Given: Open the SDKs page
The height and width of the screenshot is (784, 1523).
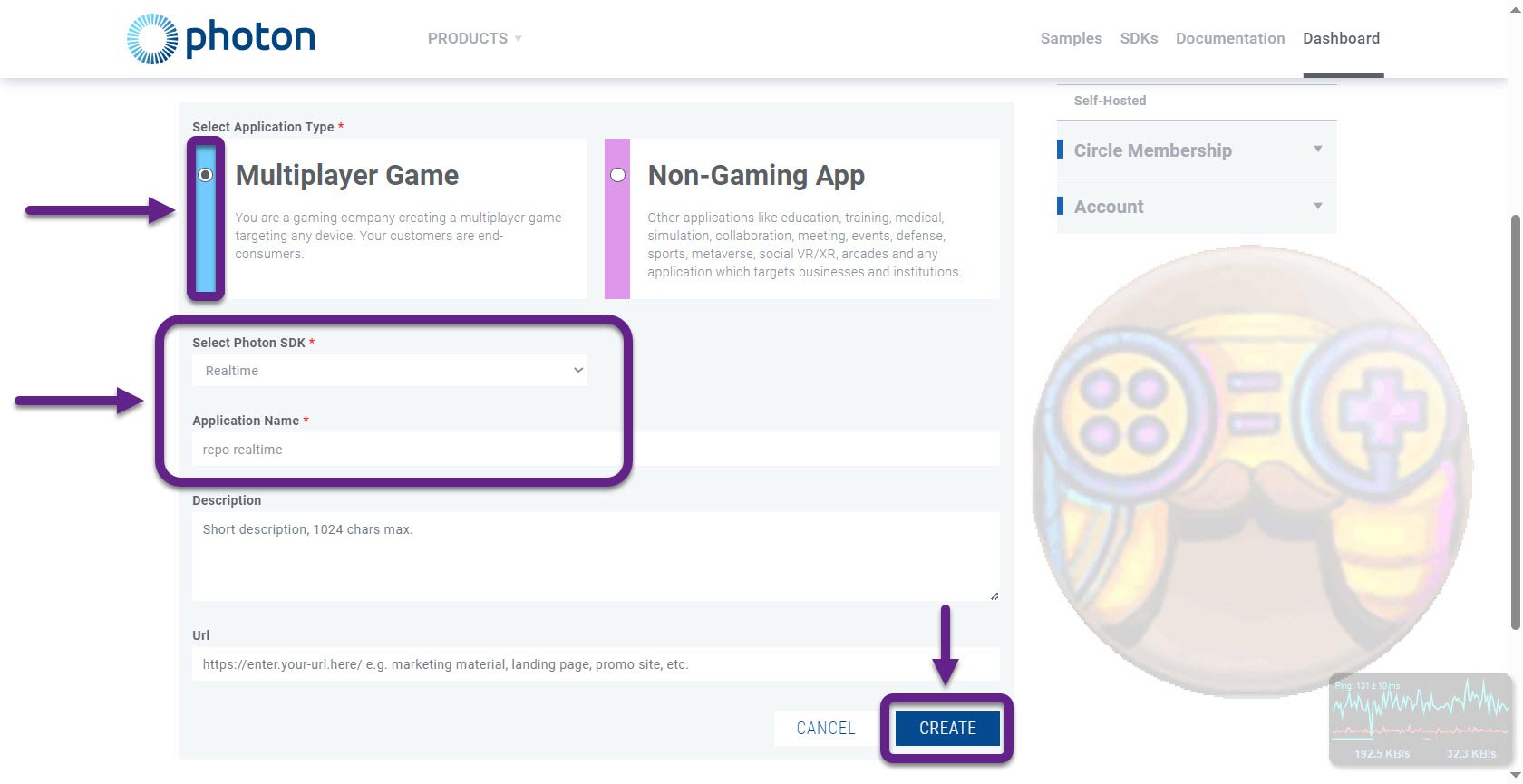Looking at the screenshot, I should [x=1139, y=38].
